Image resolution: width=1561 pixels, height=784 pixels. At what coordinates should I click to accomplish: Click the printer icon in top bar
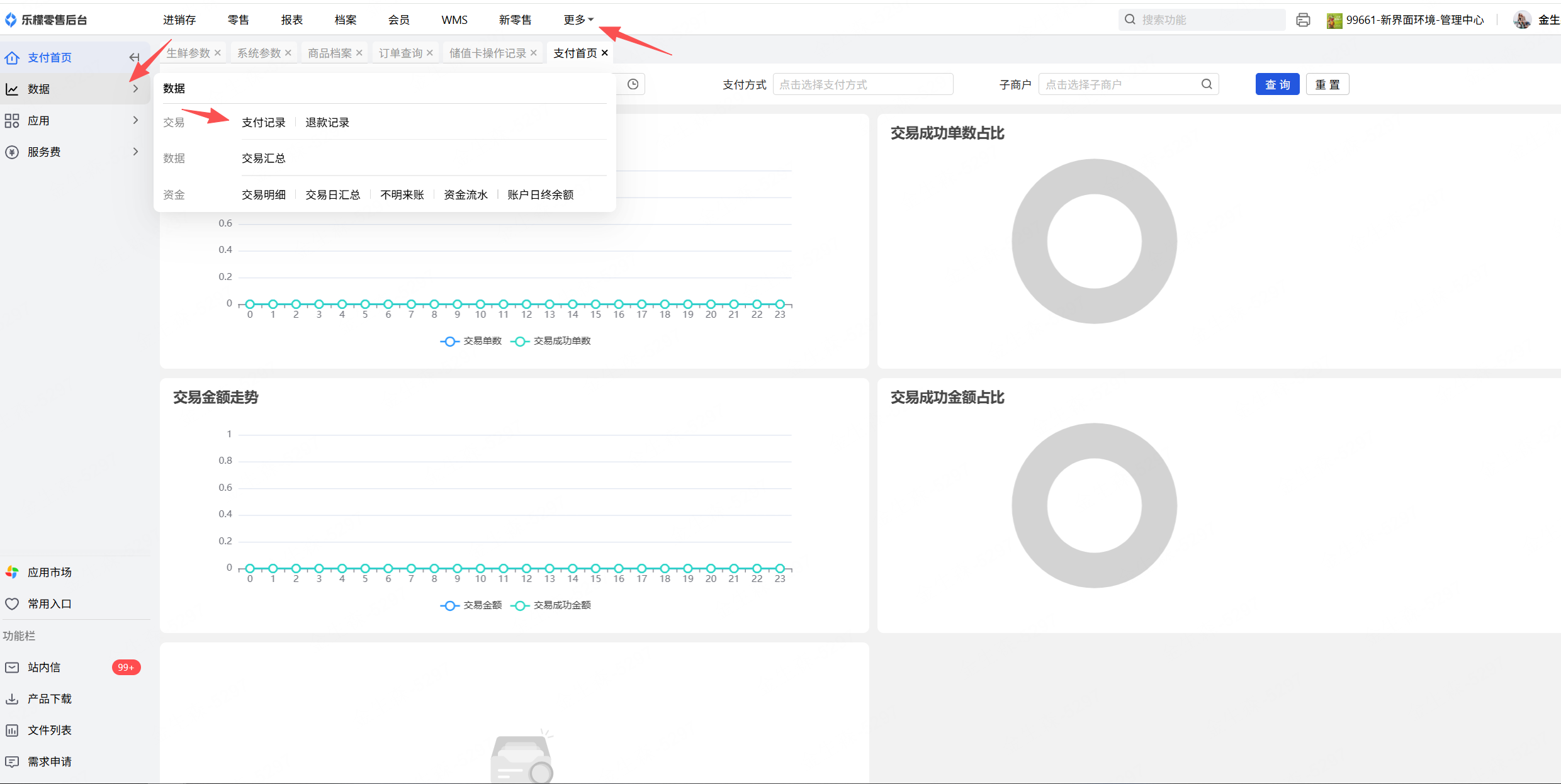[1303, 20]
